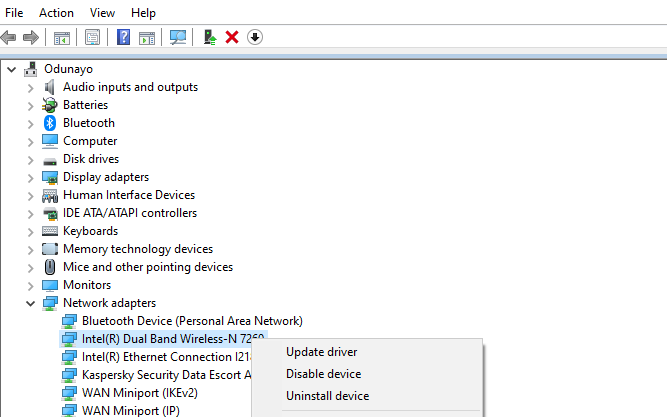The width and height of the screenshot is (667, 417).
Task: Open the Properties toolbar icon
Action: click(x=92, y=37)
